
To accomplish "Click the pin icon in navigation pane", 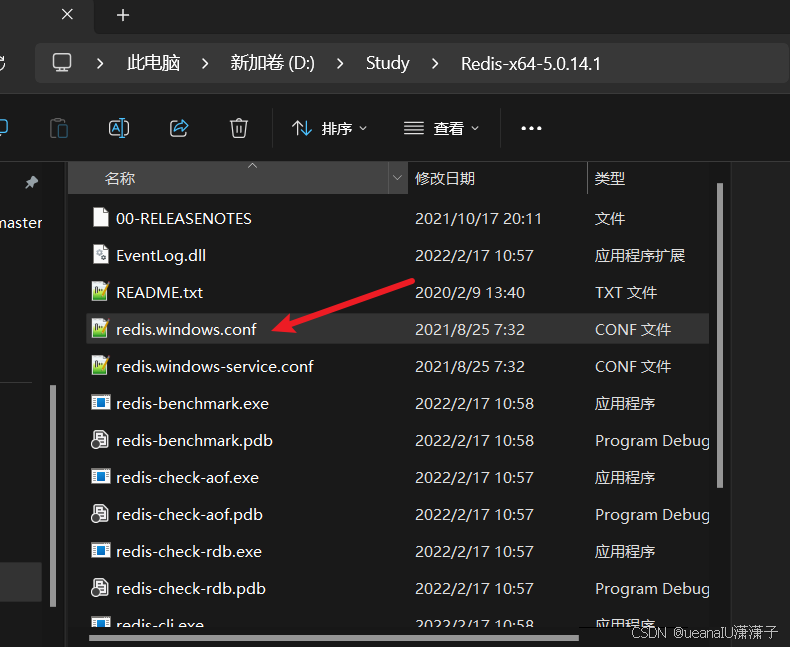I will pyautogui.click(x=31, y=182).
